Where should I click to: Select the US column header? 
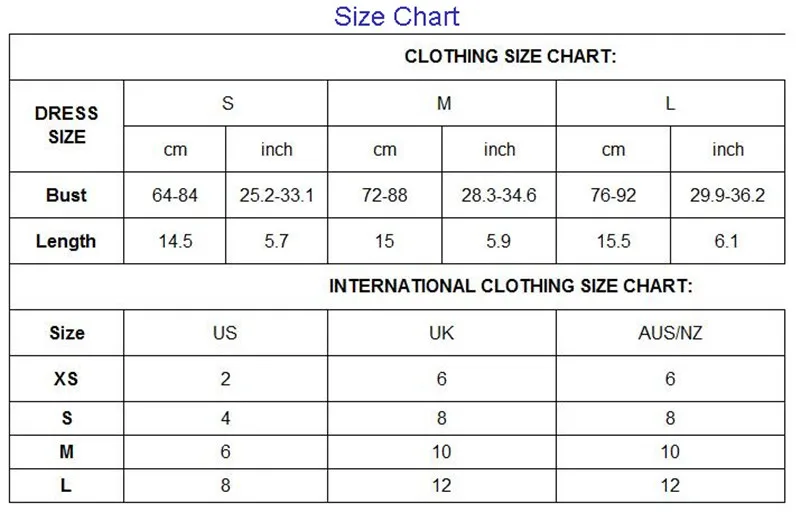[226, 333]
